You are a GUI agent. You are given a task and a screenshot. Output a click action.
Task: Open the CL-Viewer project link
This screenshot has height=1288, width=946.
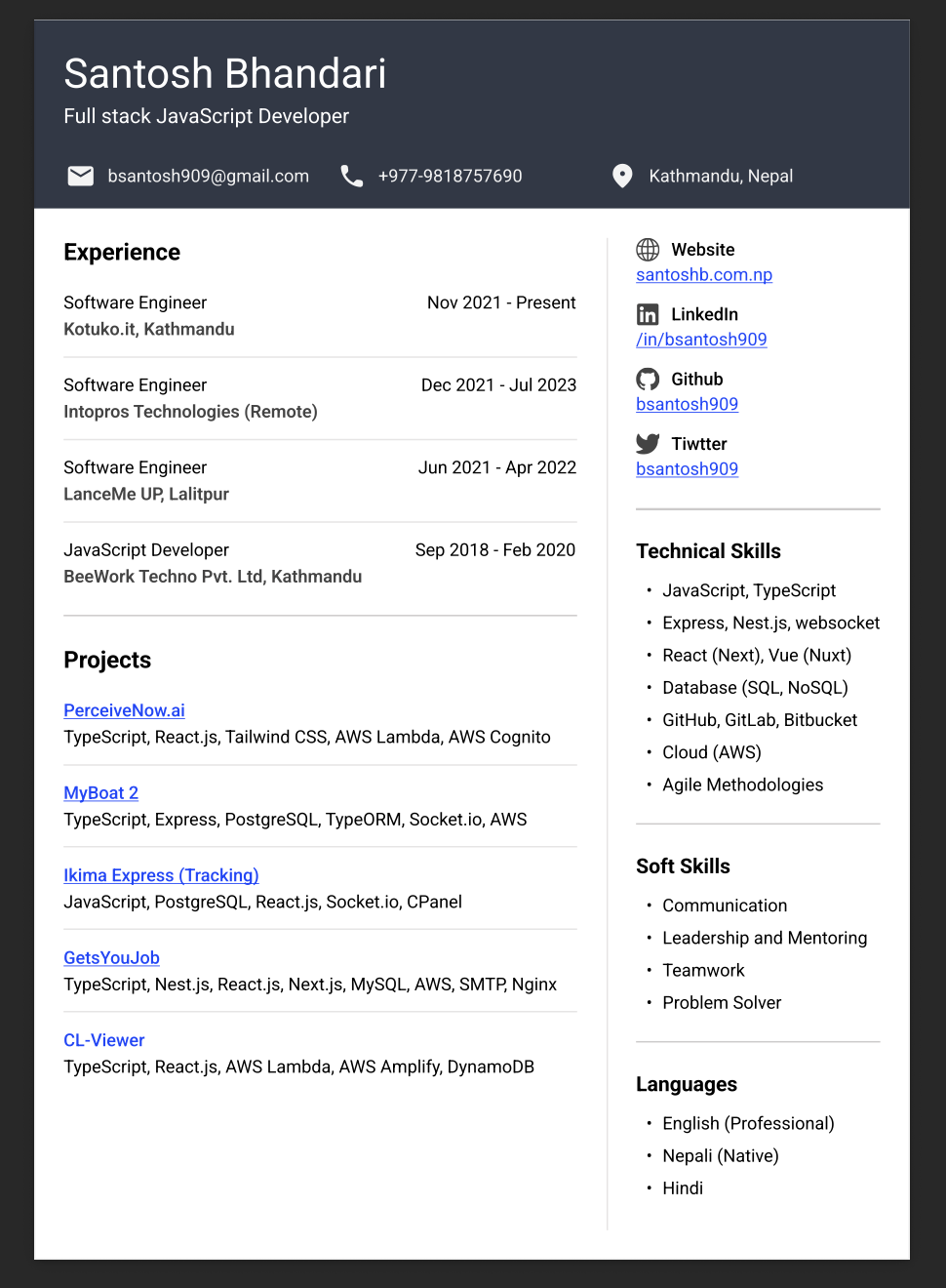pos(103,1039)
